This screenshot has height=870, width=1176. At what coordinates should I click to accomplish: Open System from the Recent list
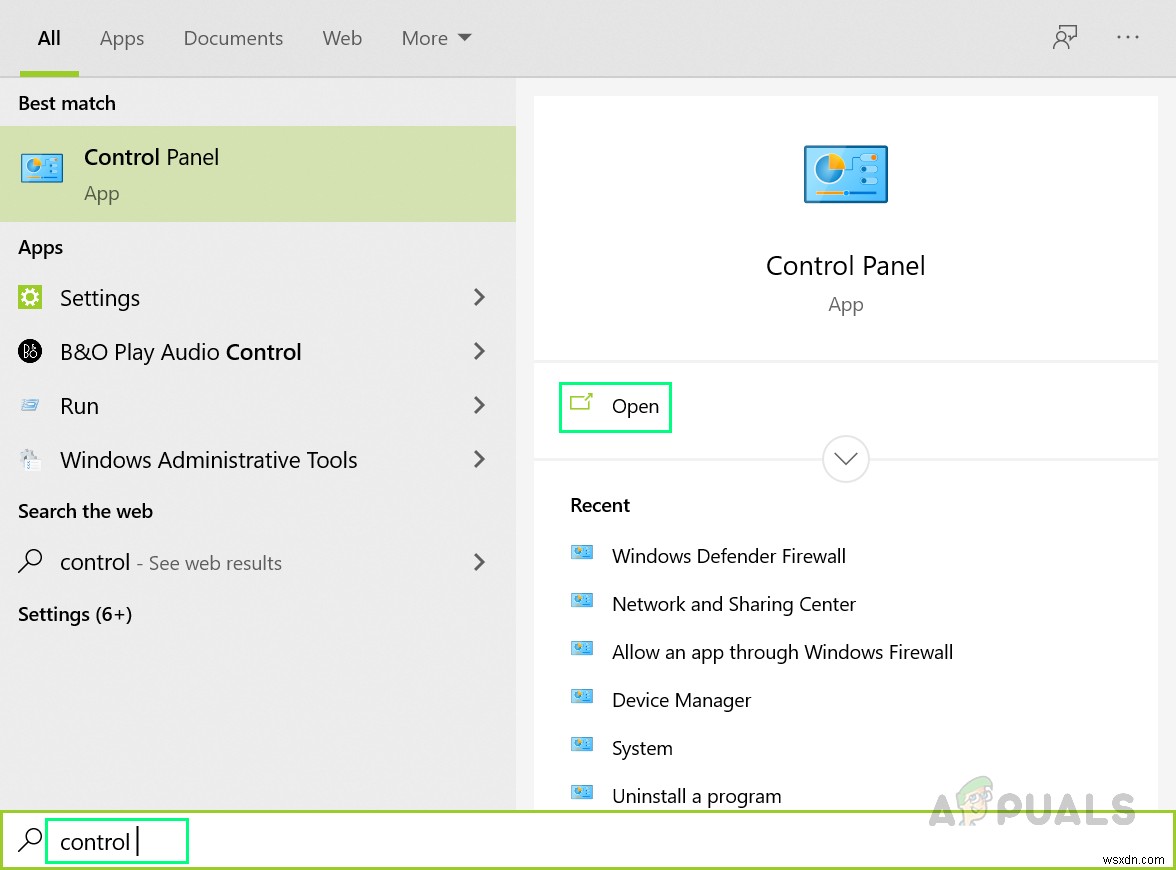tap(642, 748)
